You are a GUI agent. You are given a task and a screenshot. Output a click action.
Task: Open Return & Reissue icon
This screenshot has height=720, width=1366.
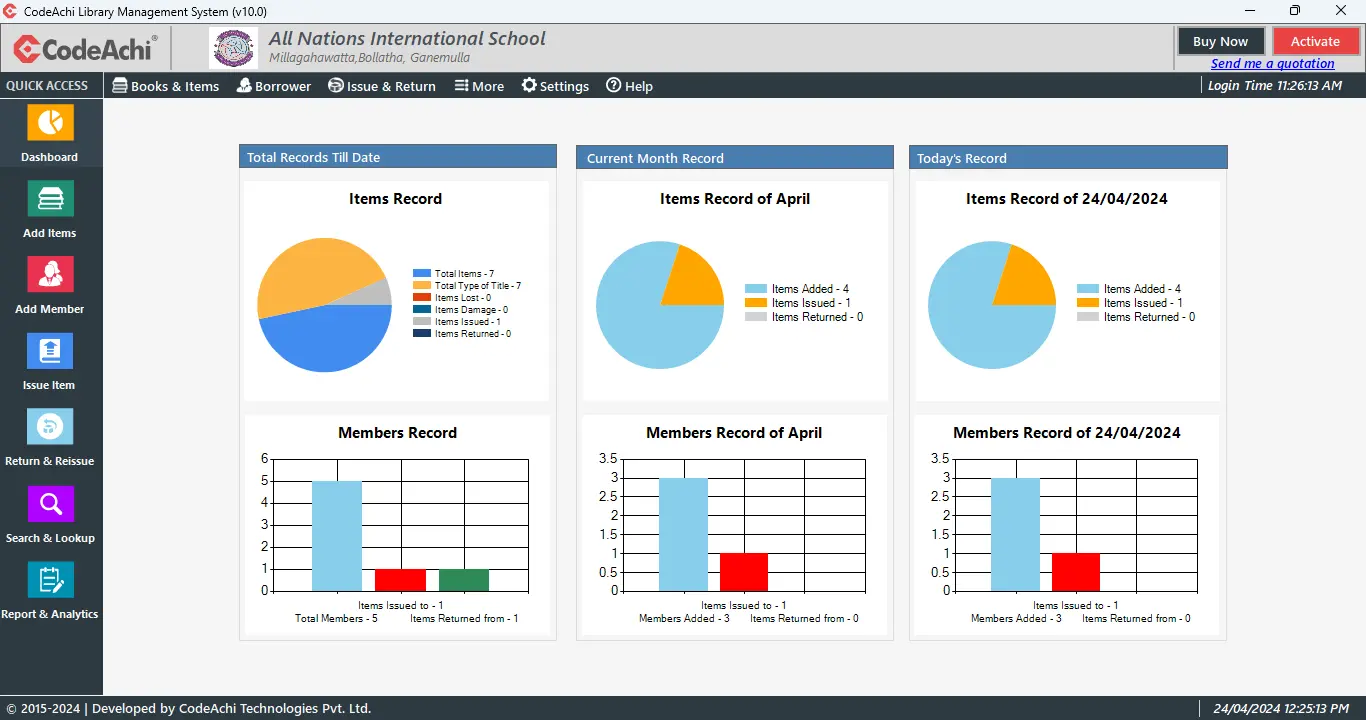[x=50, y=427]
